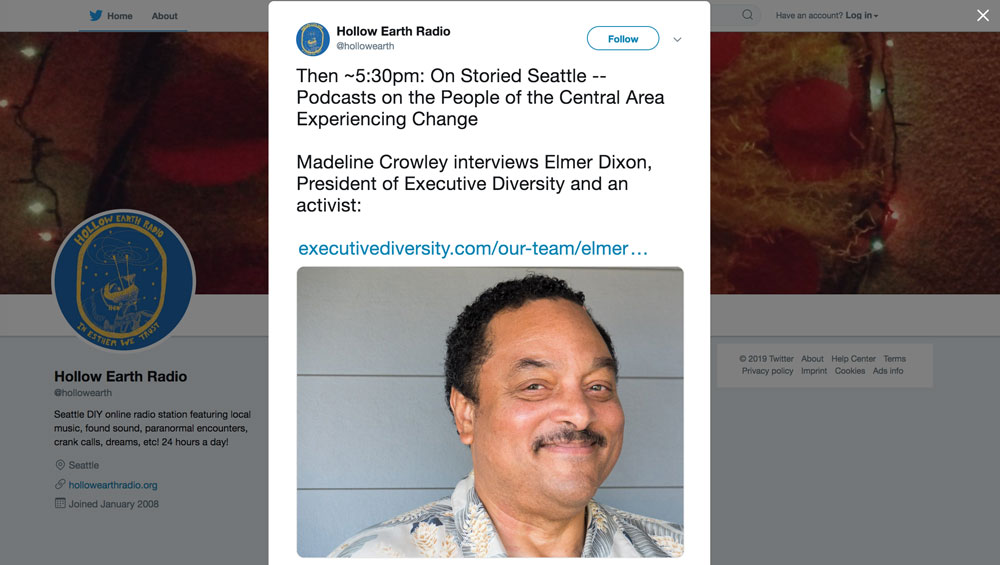Click the calendar icon near Joined date
The height and width of the screenshot is (565, 1000).
click(60, 503)
